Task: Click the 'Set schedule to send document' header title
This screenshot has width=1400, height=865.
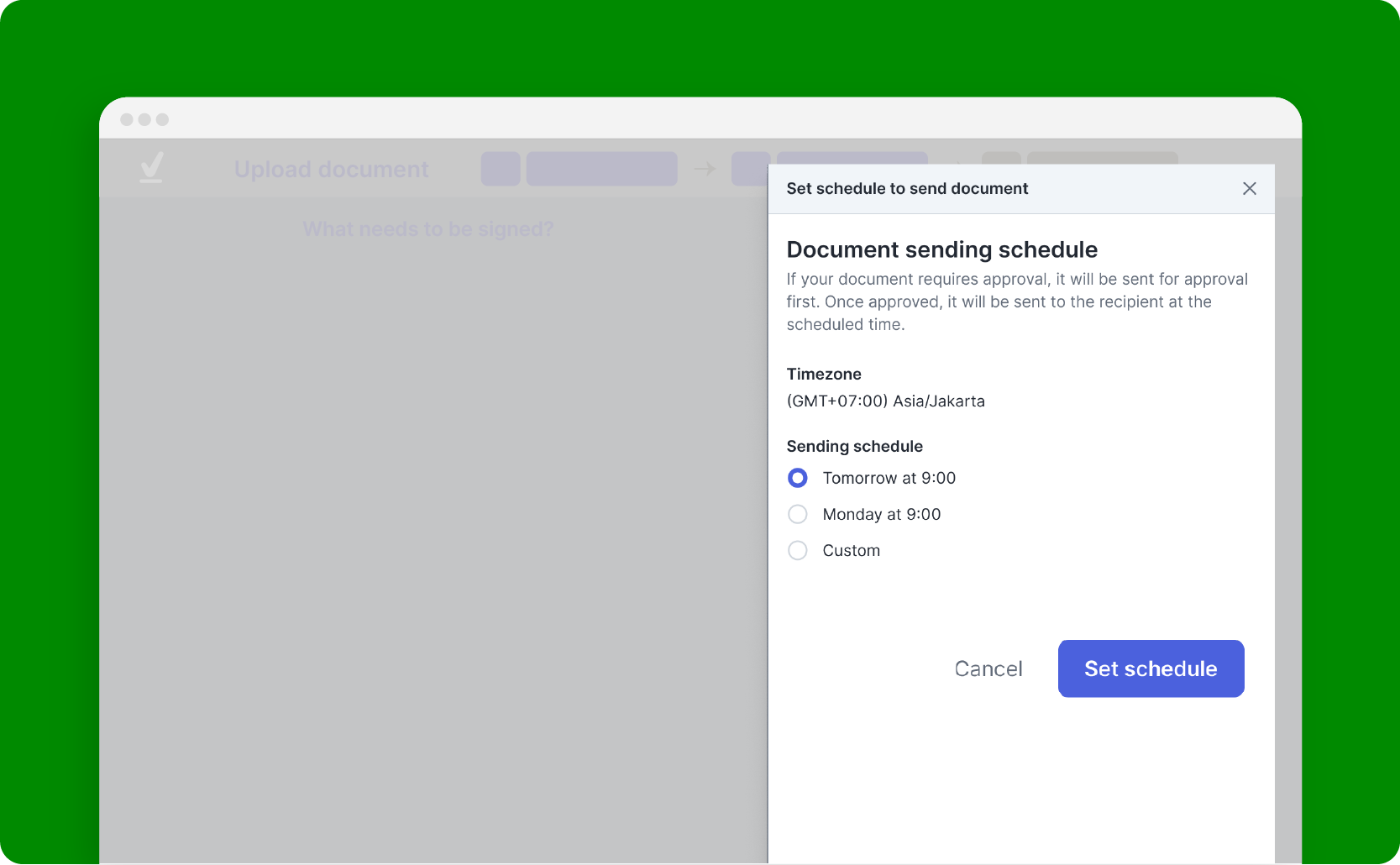Action: point(907,189)
